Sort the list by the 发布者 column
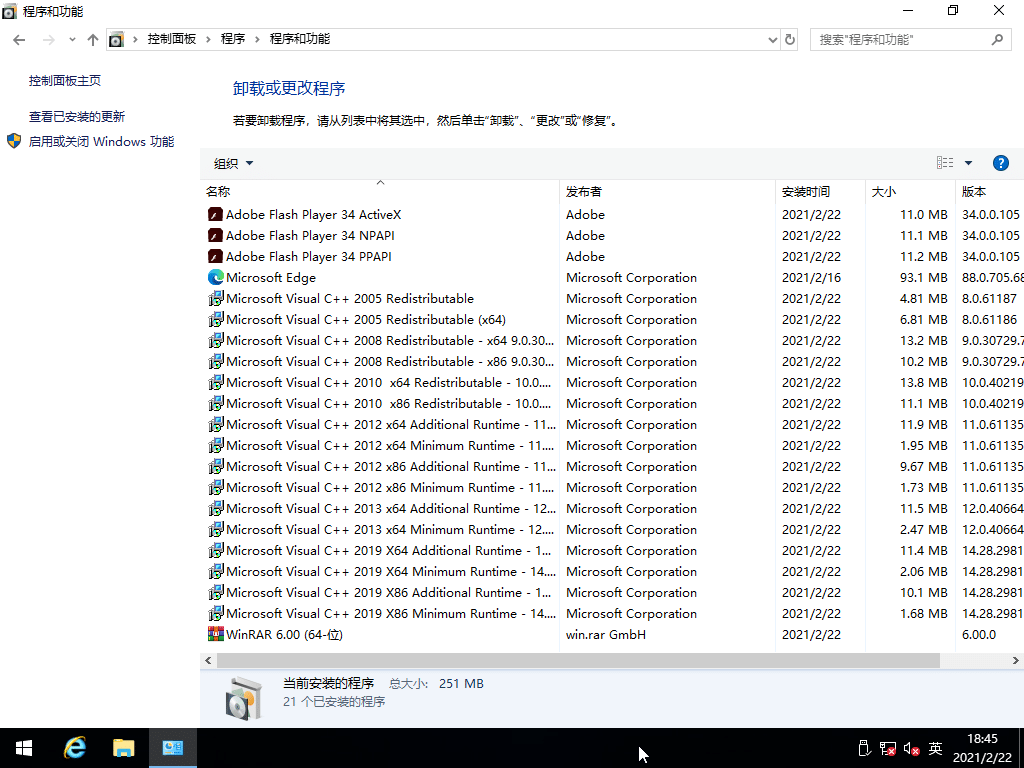The height and width of the screenshot is (768, 1024). [x=584, y=192]
